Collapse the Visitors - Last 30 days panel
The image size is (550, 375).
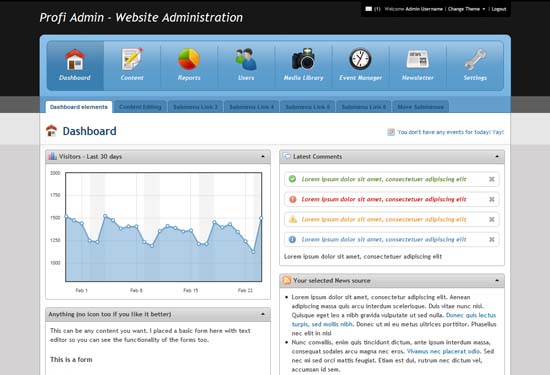click(263, 156)
